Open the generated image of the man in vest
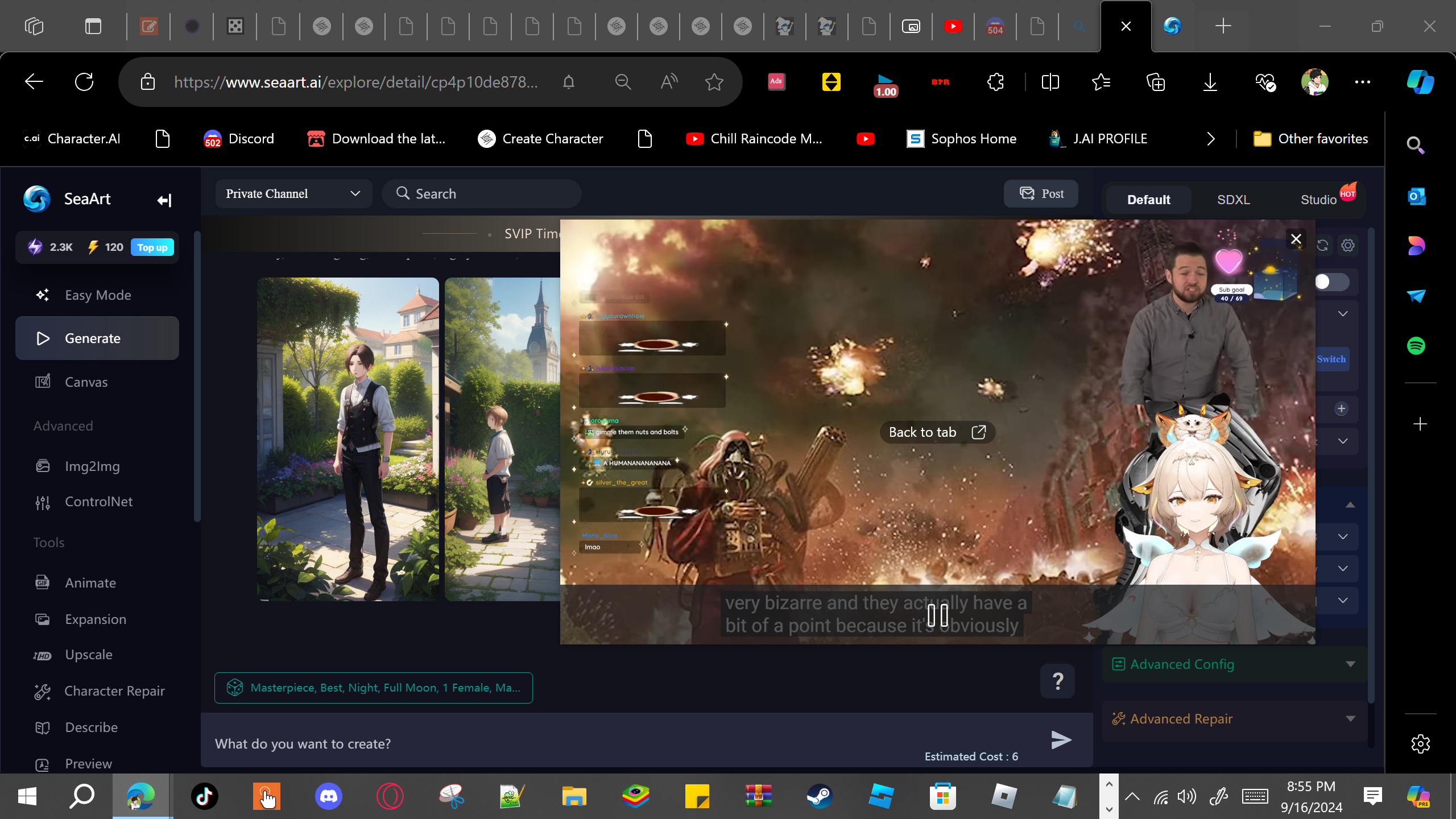The height and width of the screenshot is (819, 1456). [348, 439]
